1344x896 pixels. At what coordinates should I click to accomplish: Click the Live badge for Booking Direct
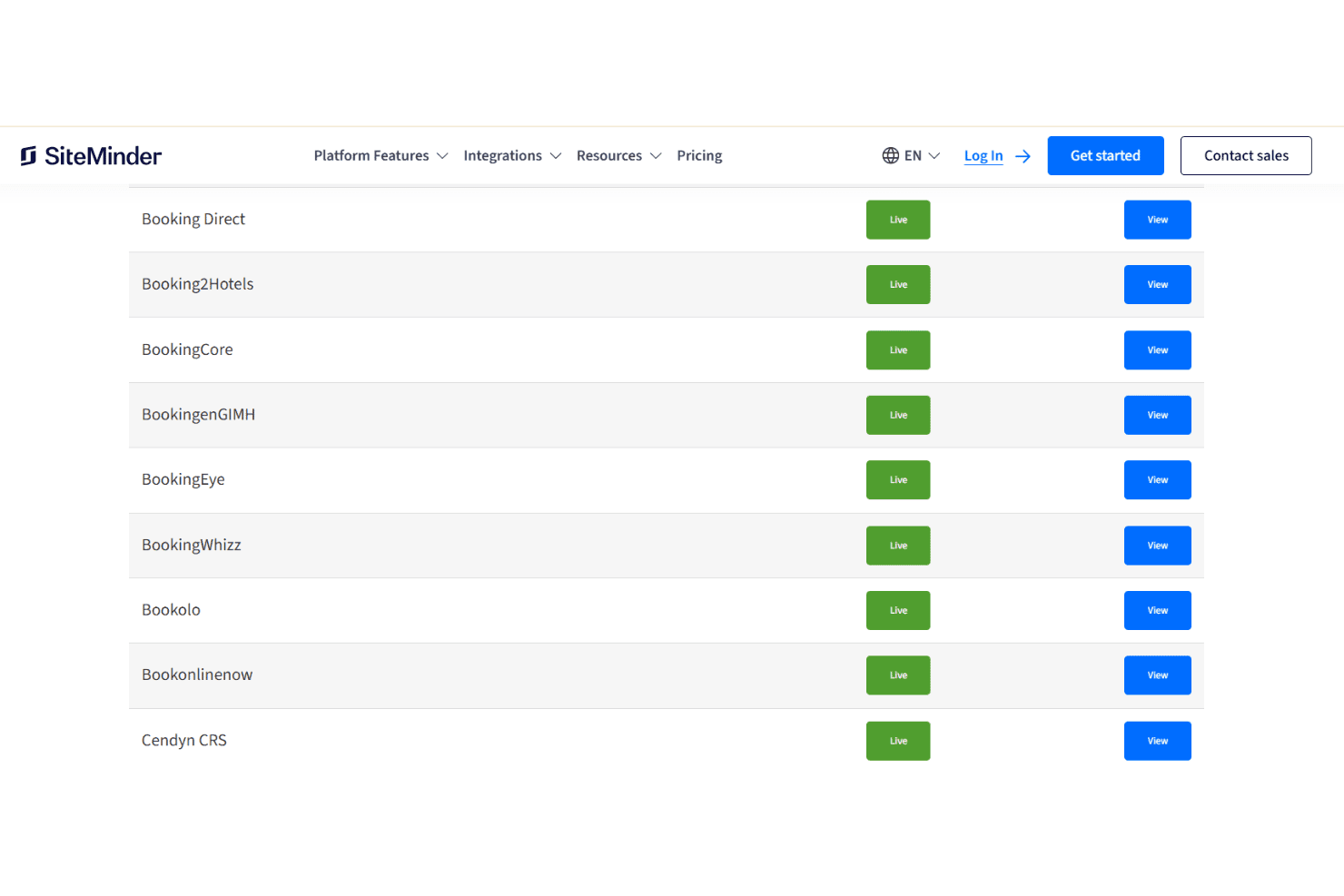898,220
